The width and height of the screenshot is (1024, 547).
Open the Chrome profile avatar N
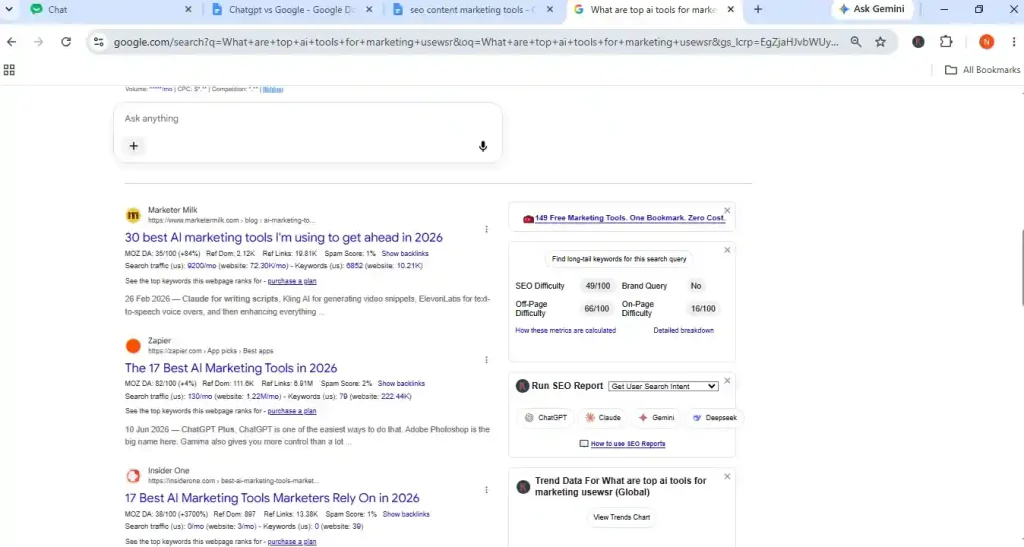pos(986,42)
